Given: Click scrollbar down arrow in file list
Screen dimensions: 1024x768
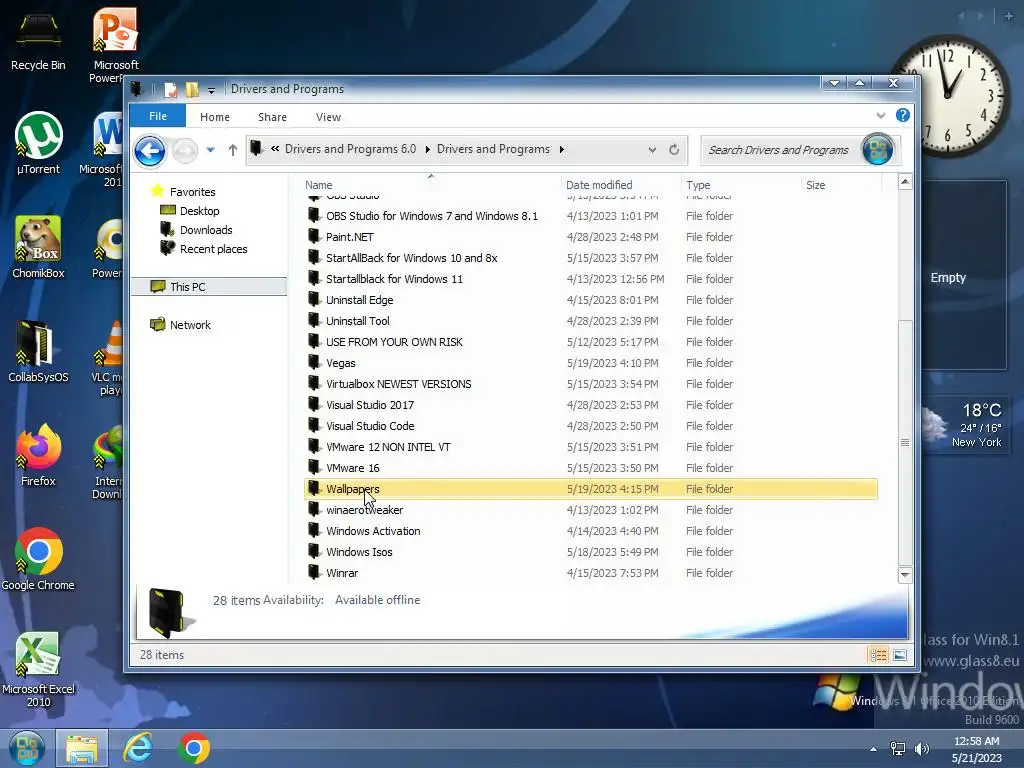Looking at the screenshot, I should point(904,575).
